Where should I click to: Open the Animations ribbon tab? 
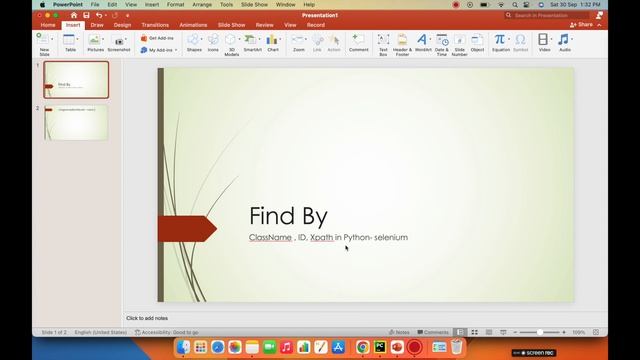point(193,25)
